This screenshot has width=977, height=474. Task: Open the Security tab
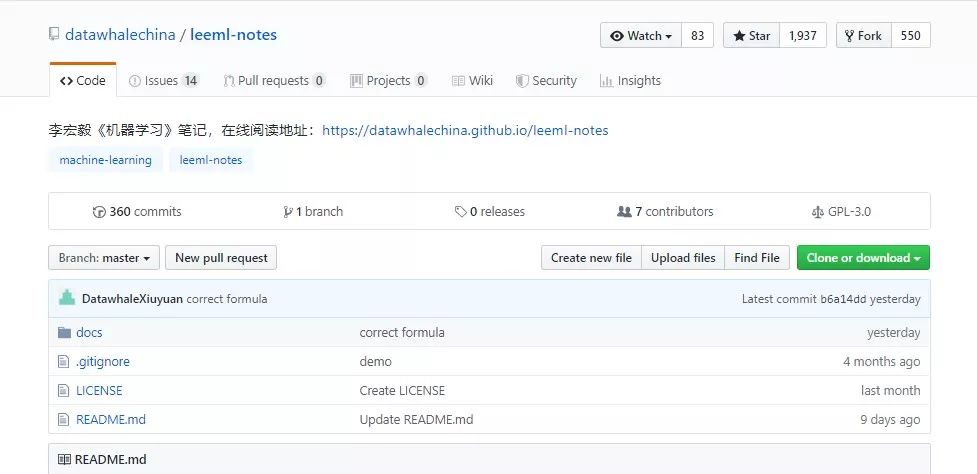pos(546,80)
